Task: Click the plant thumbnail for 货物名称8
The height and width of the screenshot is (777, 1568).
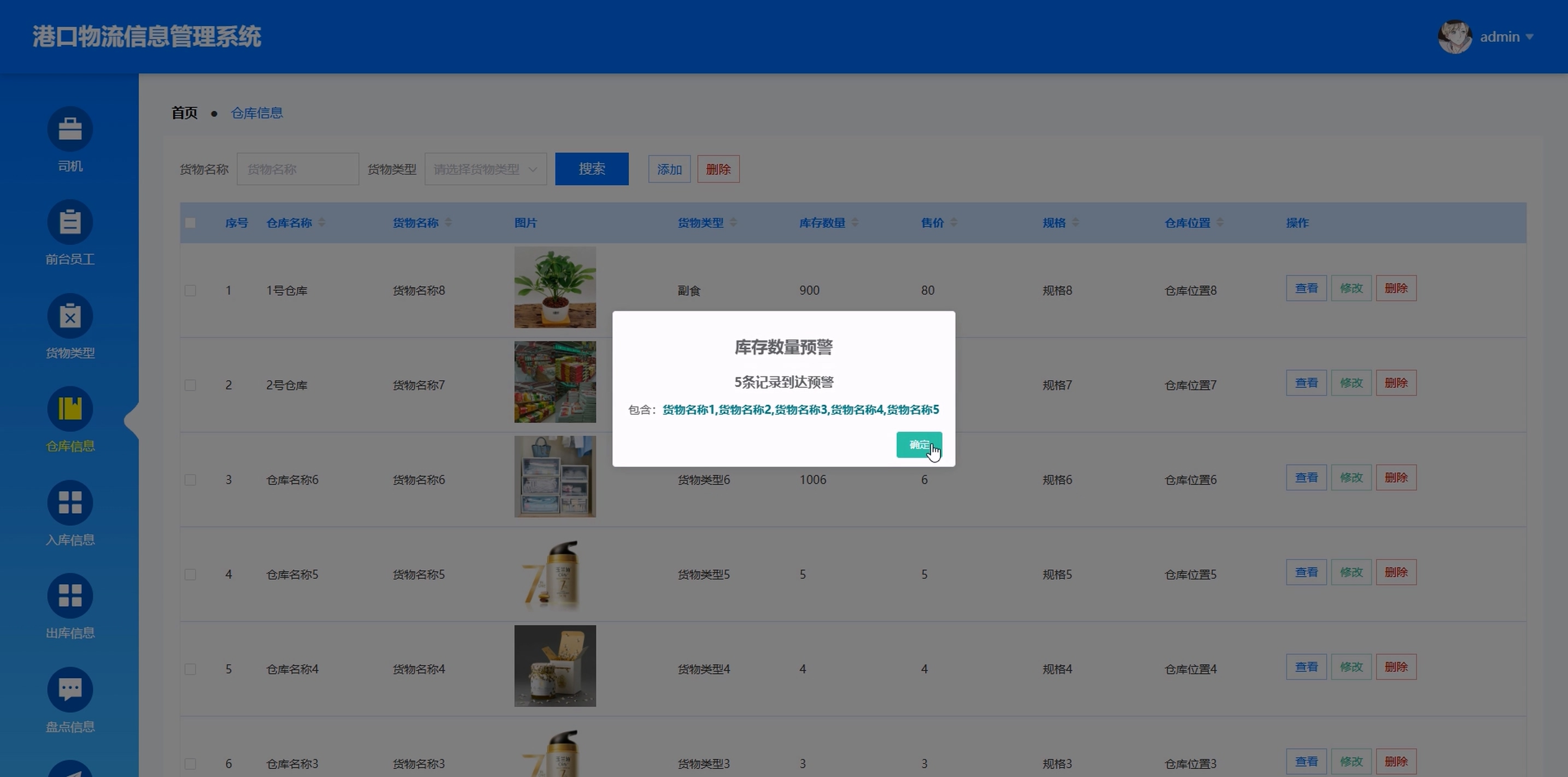Action: click(554, 287)
